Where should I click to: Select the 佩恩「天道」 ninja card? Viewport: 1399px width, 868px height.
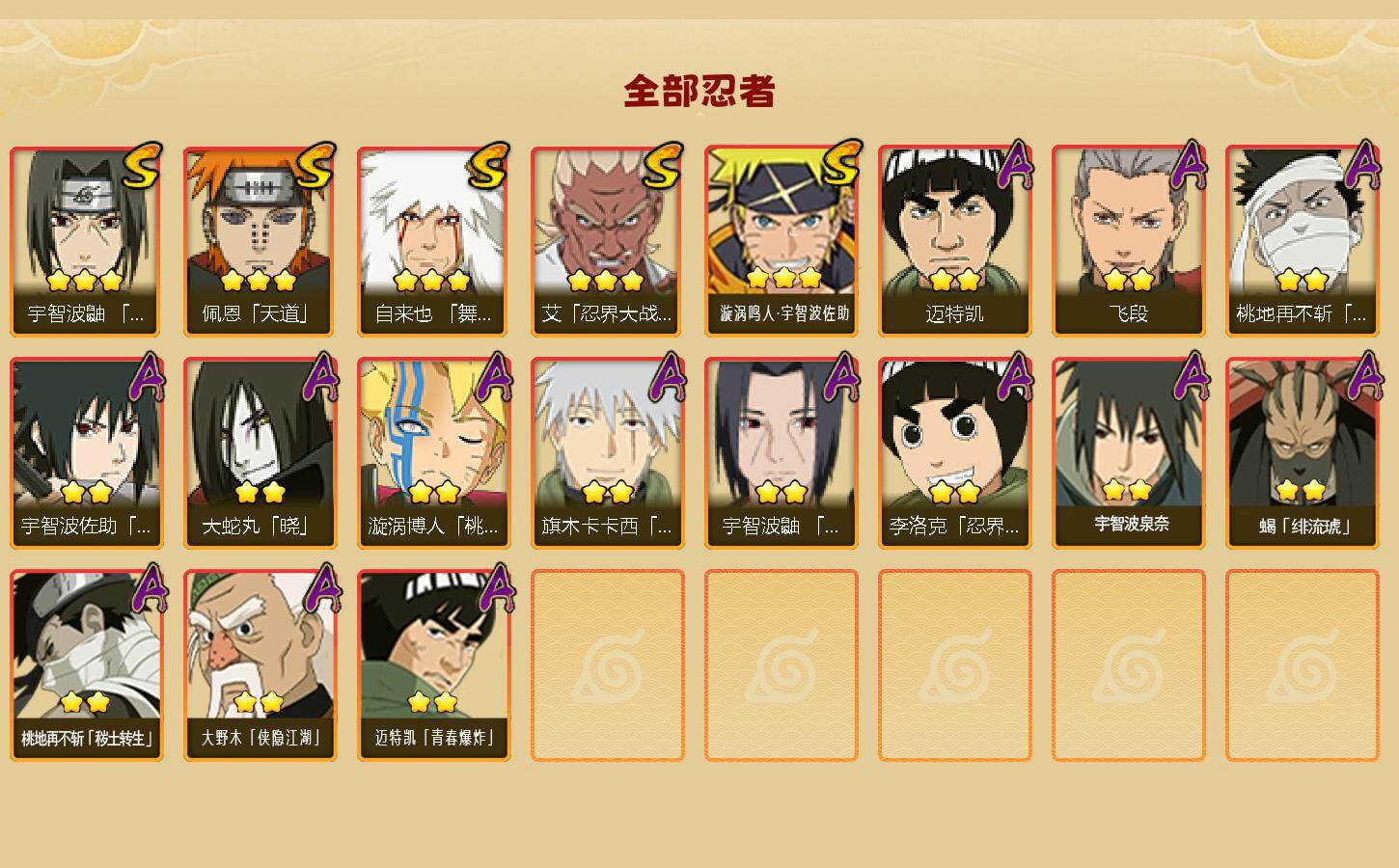coord(260,241)
